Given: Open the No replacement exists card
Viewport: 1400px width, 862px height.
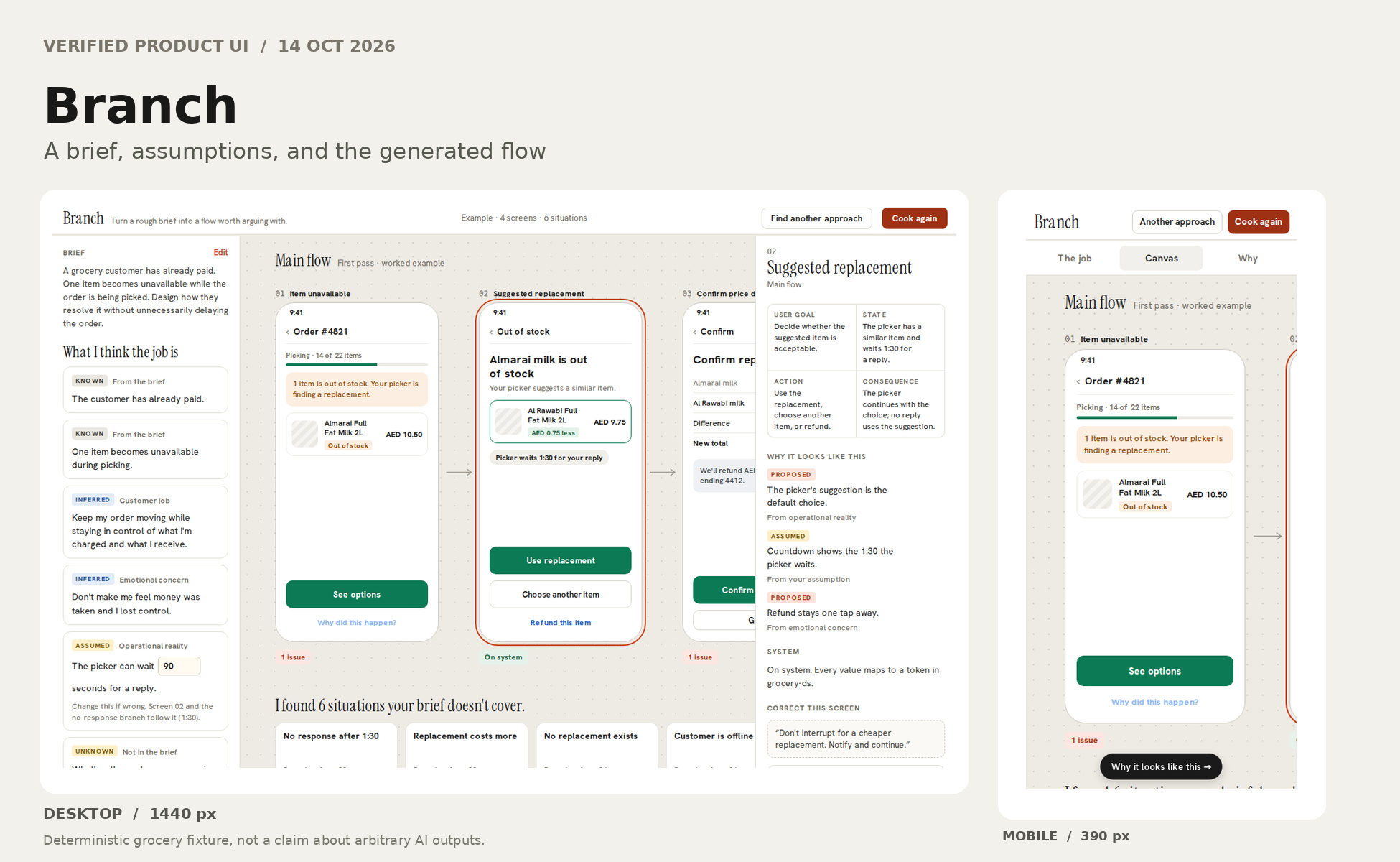Looking at the screenshot, I should pyautogui.click(x=597, y=746).
